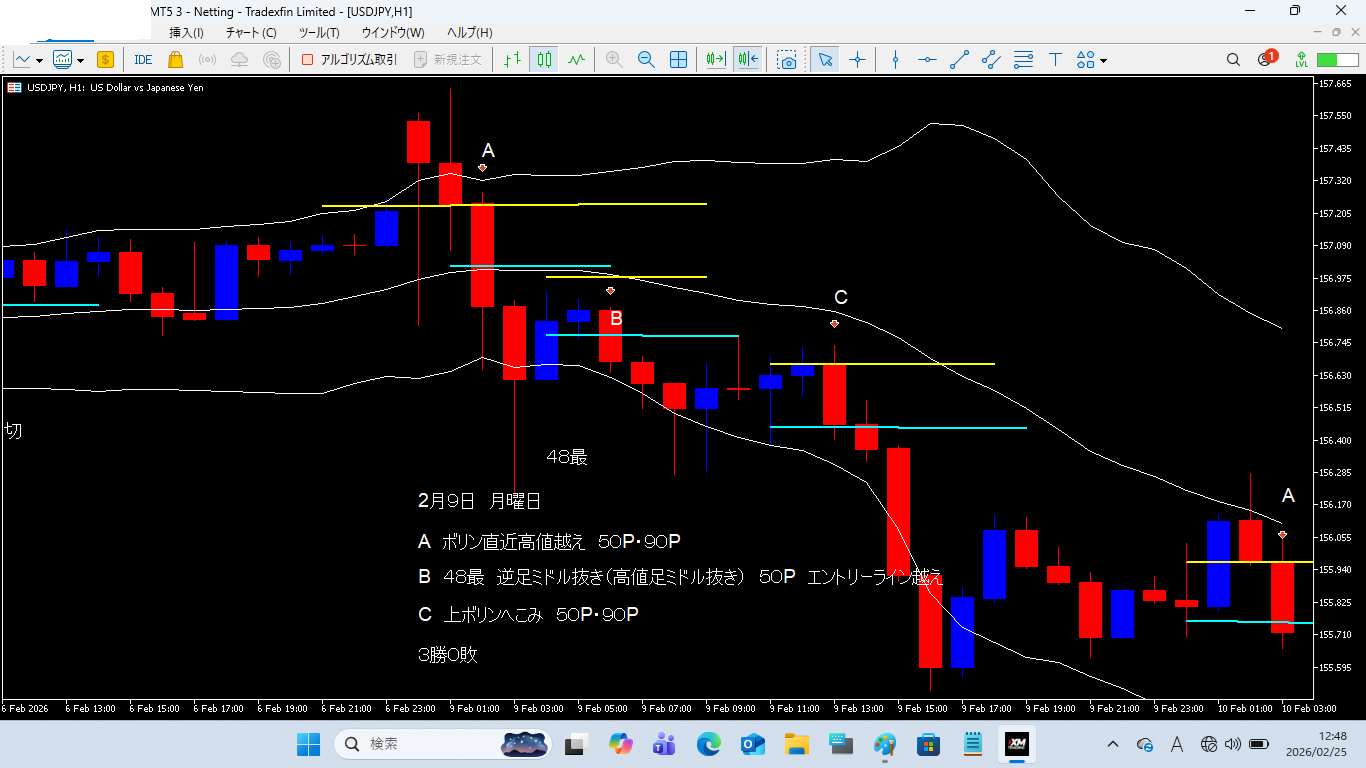Click the taskbar 検索 search box
The height and width of the screenshot is (768, 1366).
[443, 744]
